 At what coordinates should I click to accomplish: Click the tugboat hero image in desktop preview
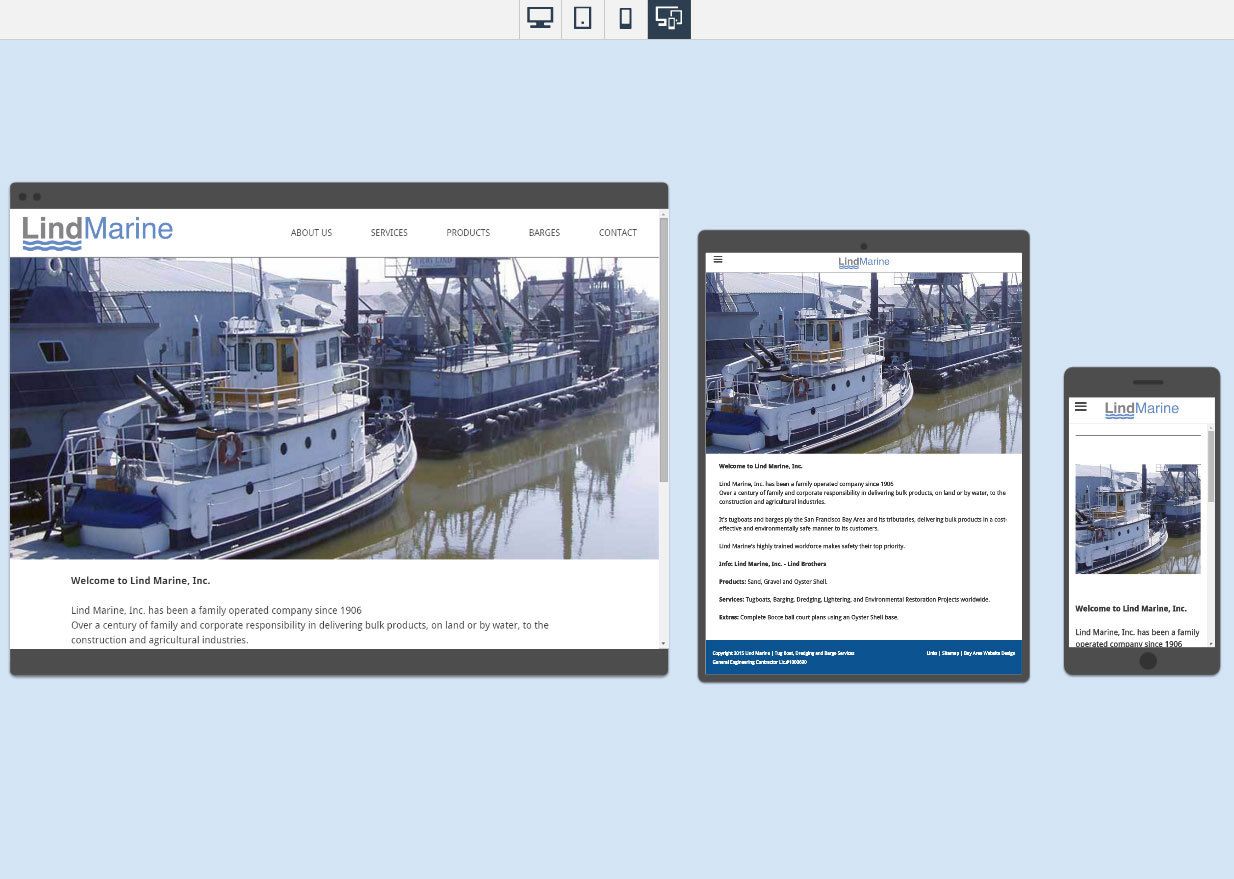tap(334, 408)
